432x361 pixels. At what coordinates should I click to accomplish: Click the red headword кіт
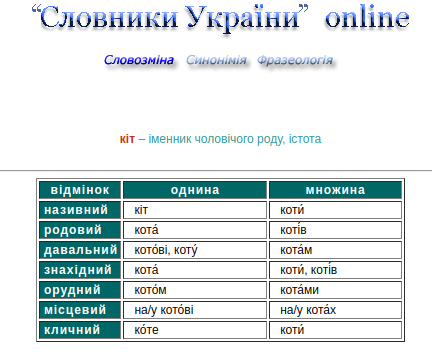(x=127, y=139)
